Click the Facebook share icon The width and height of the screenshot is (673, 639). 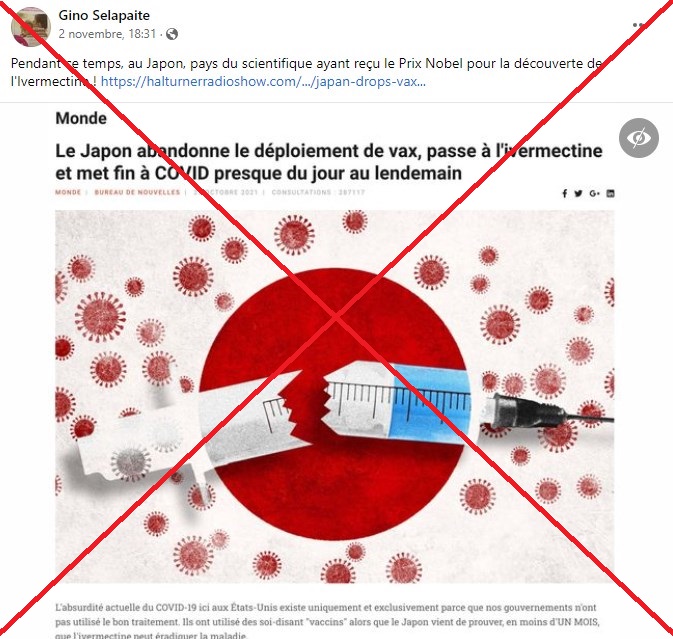click(565, 194)
